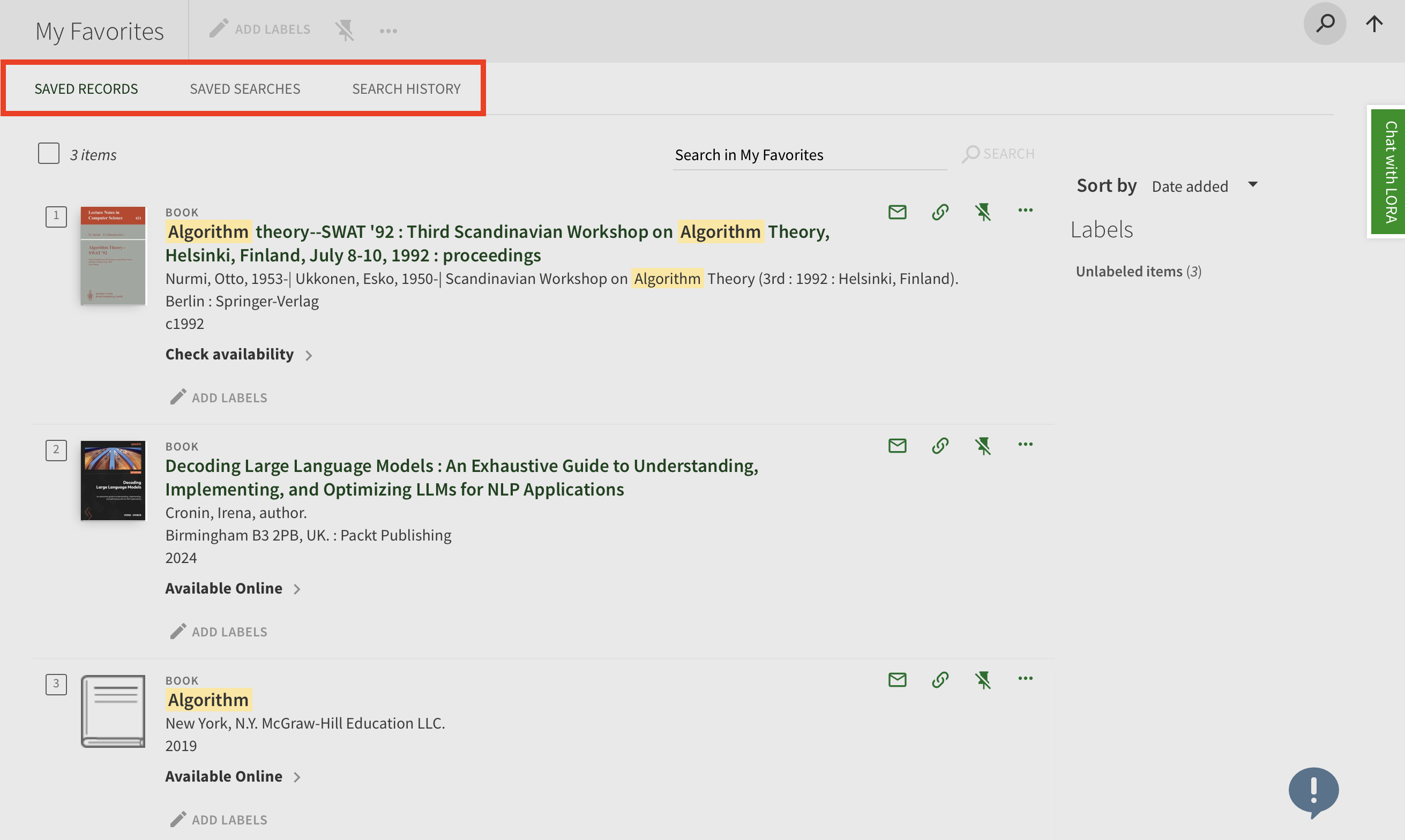Image resolution: width=1405 pixels, height=840 pixels.
Task: Open the feedback exclamation bubble
Action: pyautogui.click(x=1313, y=790)
